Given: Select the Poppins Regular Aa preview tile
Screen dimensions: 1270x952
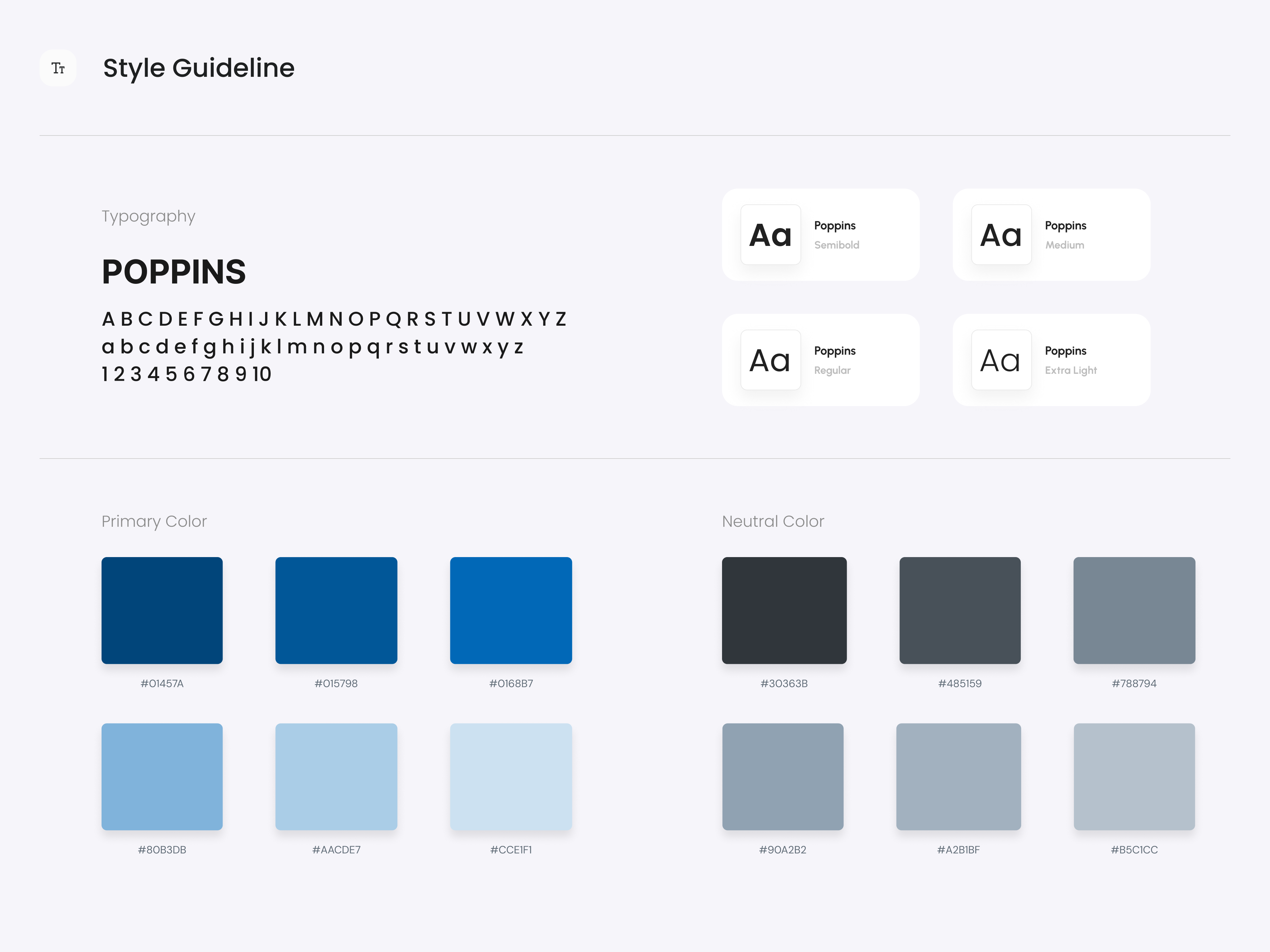Looking at the screenshot, I should tap(771, 360).
